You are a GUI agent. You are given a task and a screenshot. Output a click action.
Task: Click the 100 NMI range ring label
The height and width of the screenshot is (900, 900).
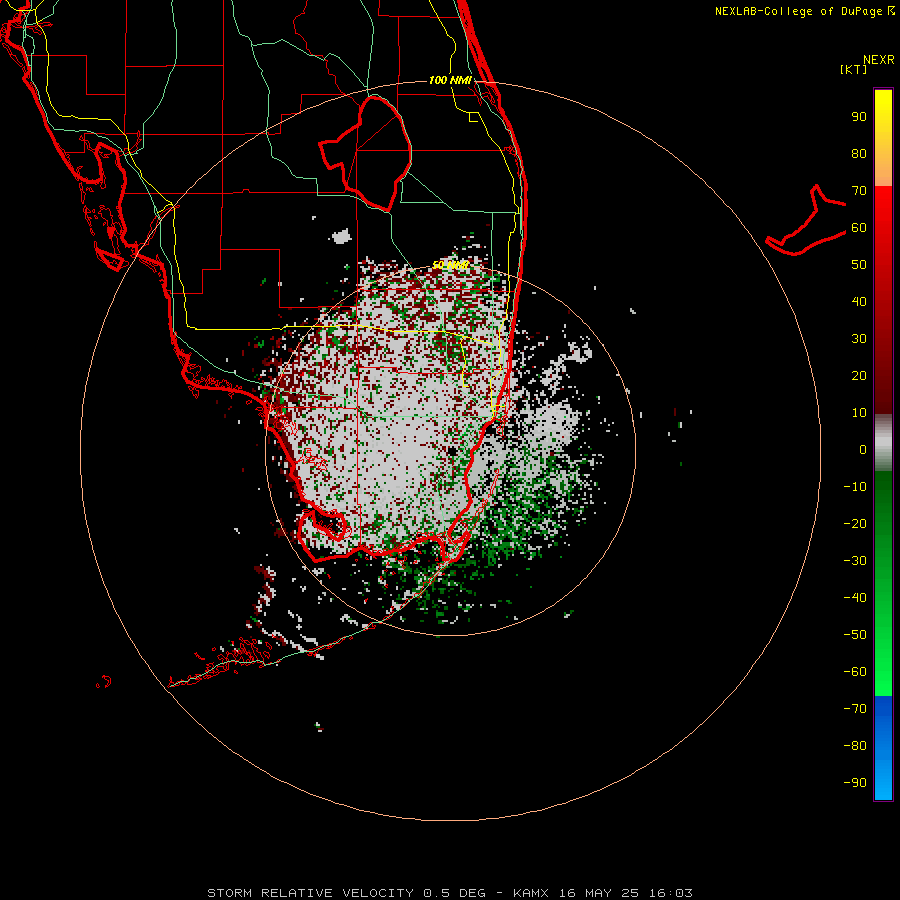point(450,80)
